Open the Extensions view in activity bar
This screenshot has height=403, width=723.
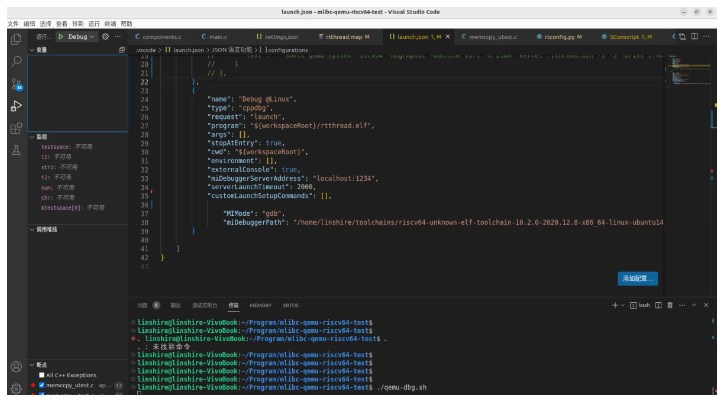click(x=15, y=128)
